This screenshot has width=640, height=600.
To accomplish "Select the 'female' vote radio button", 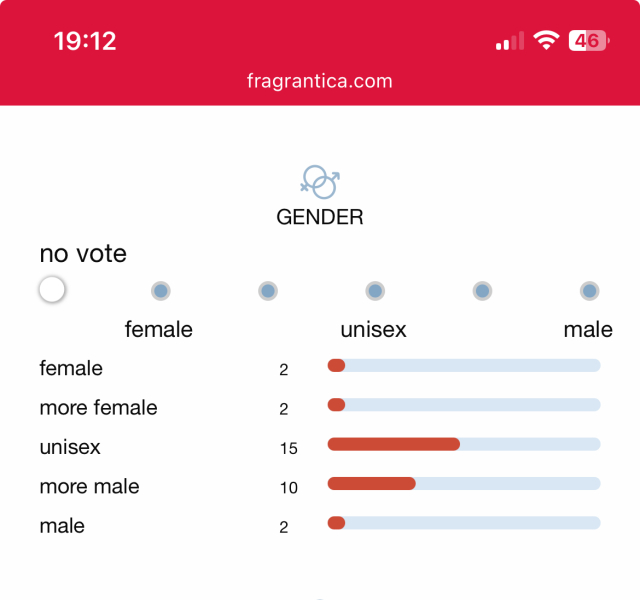I will pyautogui.click(x=160, y=291).
